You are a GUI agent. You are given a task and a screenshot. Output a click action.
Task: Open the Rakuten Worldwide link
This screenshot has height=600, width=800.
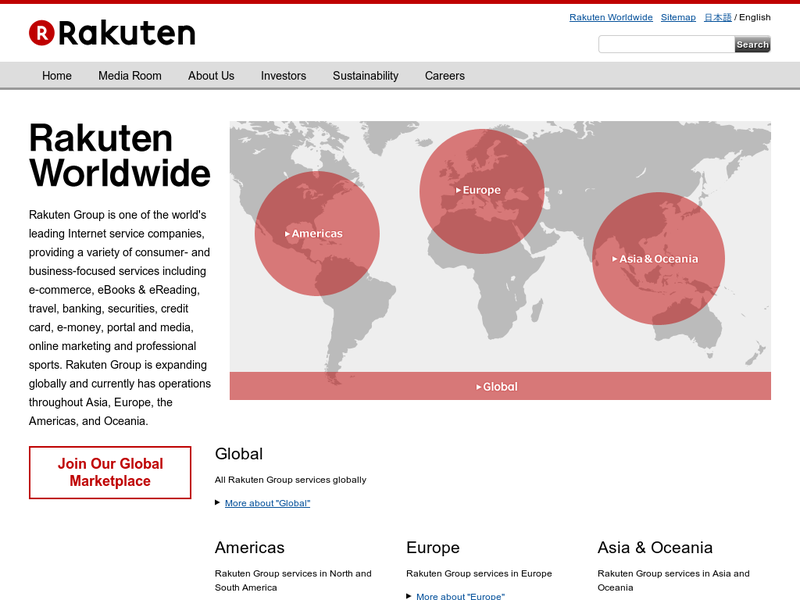(611, 17)
